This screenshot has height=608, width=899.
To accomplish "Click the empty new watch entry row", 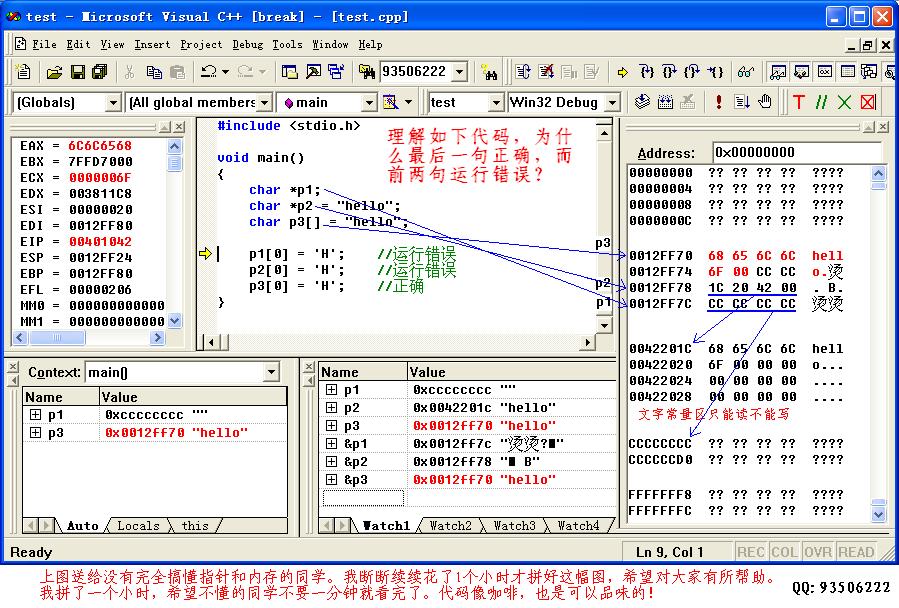I will pyautogui.click(x=363, y=497).
